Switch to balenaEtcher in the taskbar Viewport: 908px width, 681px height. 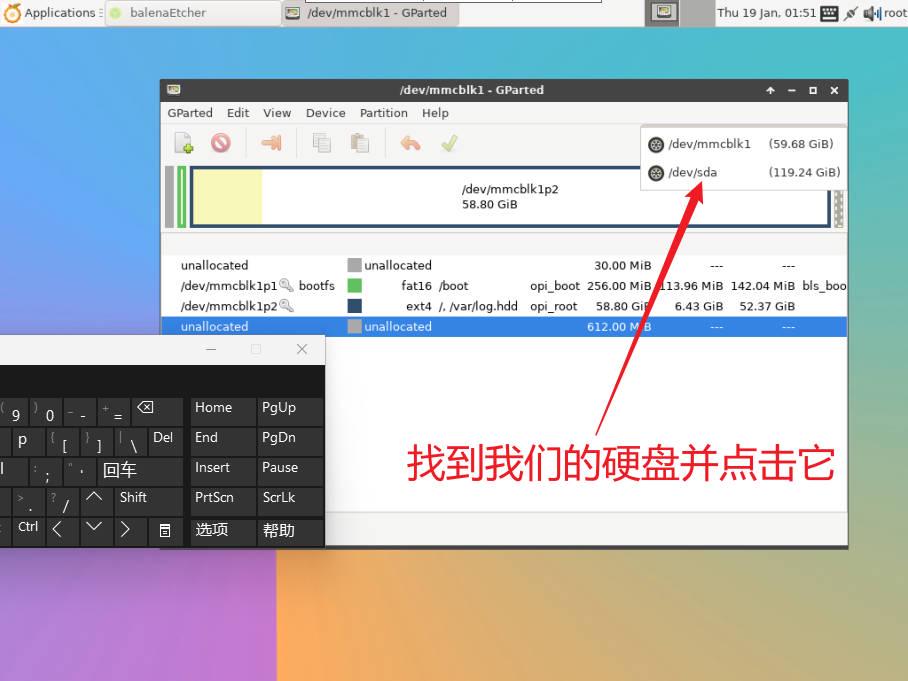pos(193,13)
